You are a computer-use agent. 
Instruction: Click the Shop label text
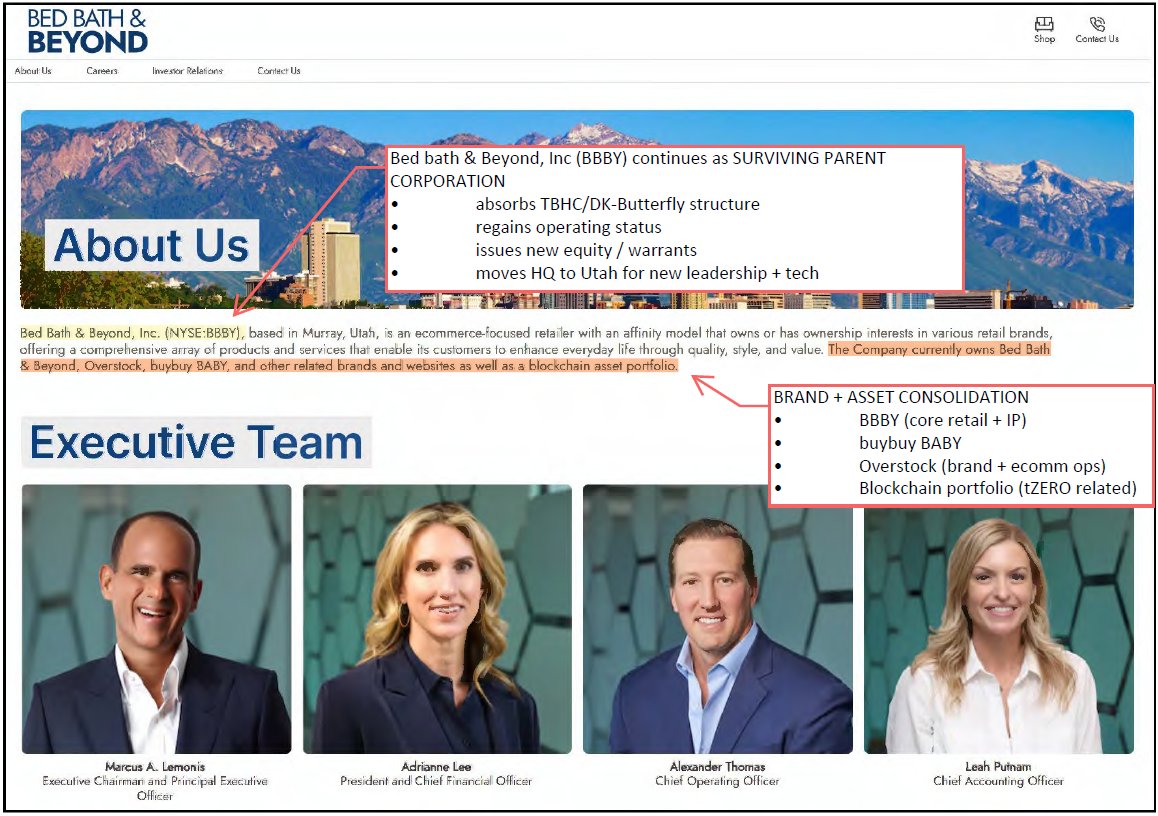coord(1044,39)
